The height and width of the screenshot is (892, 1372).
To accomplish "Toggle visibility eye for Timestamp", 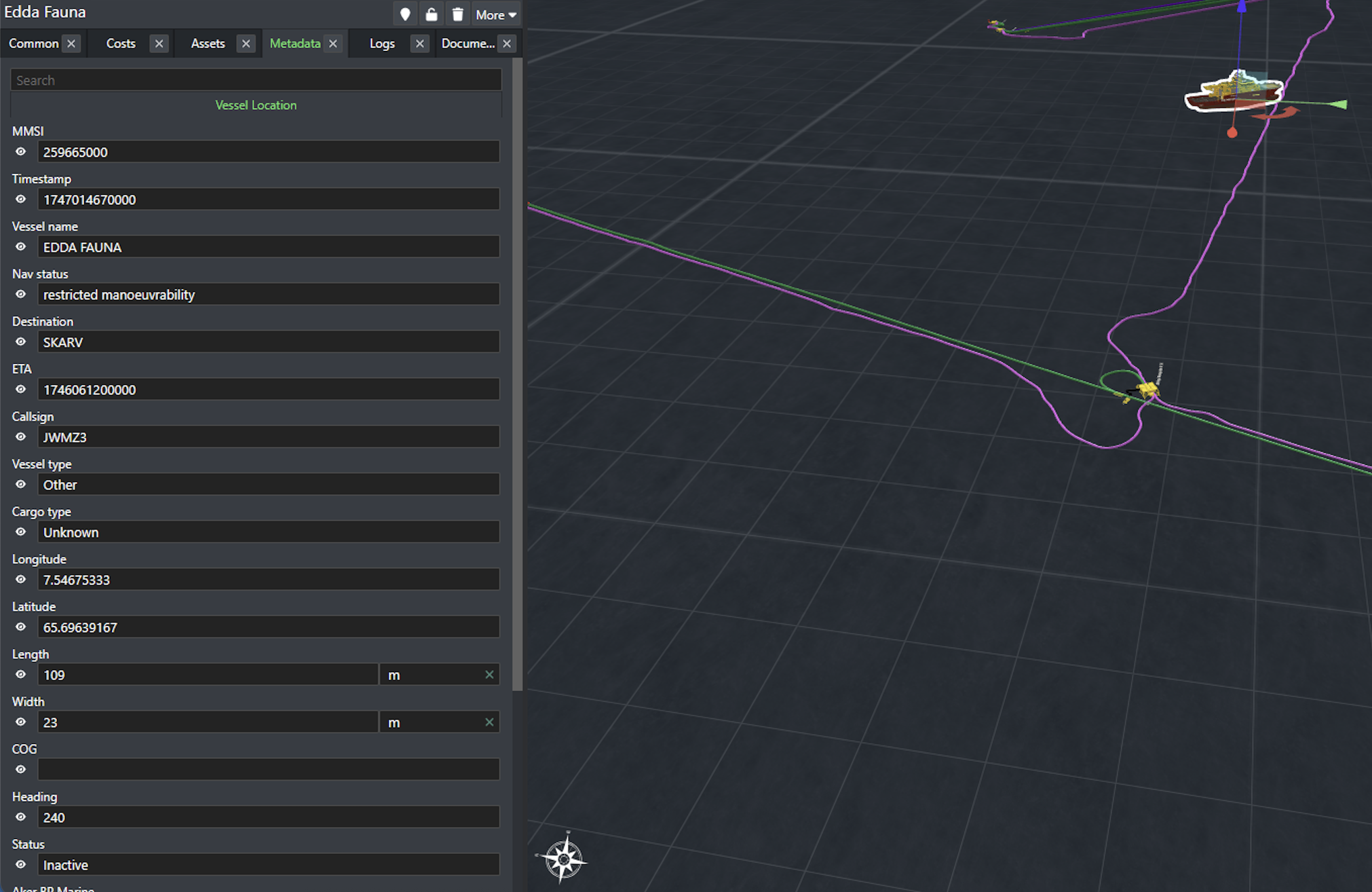I will [21, 200].
